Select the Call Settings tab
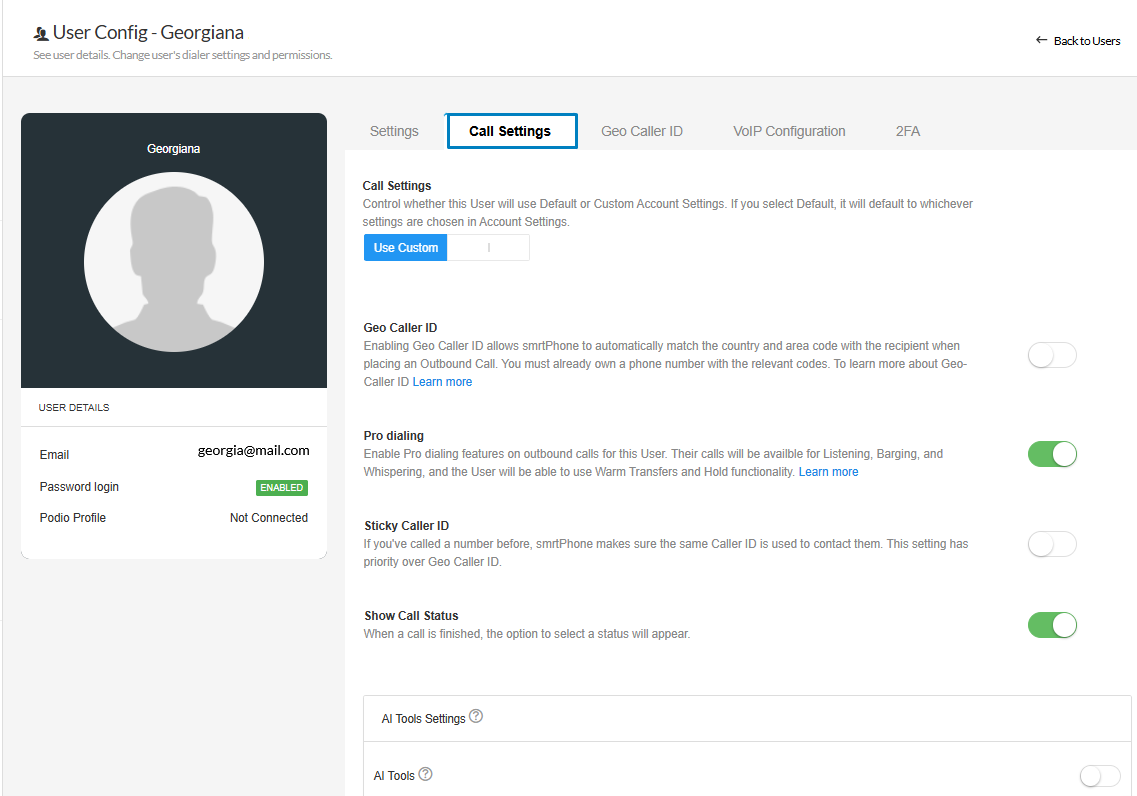1137x796 pixels. (511, 131)
